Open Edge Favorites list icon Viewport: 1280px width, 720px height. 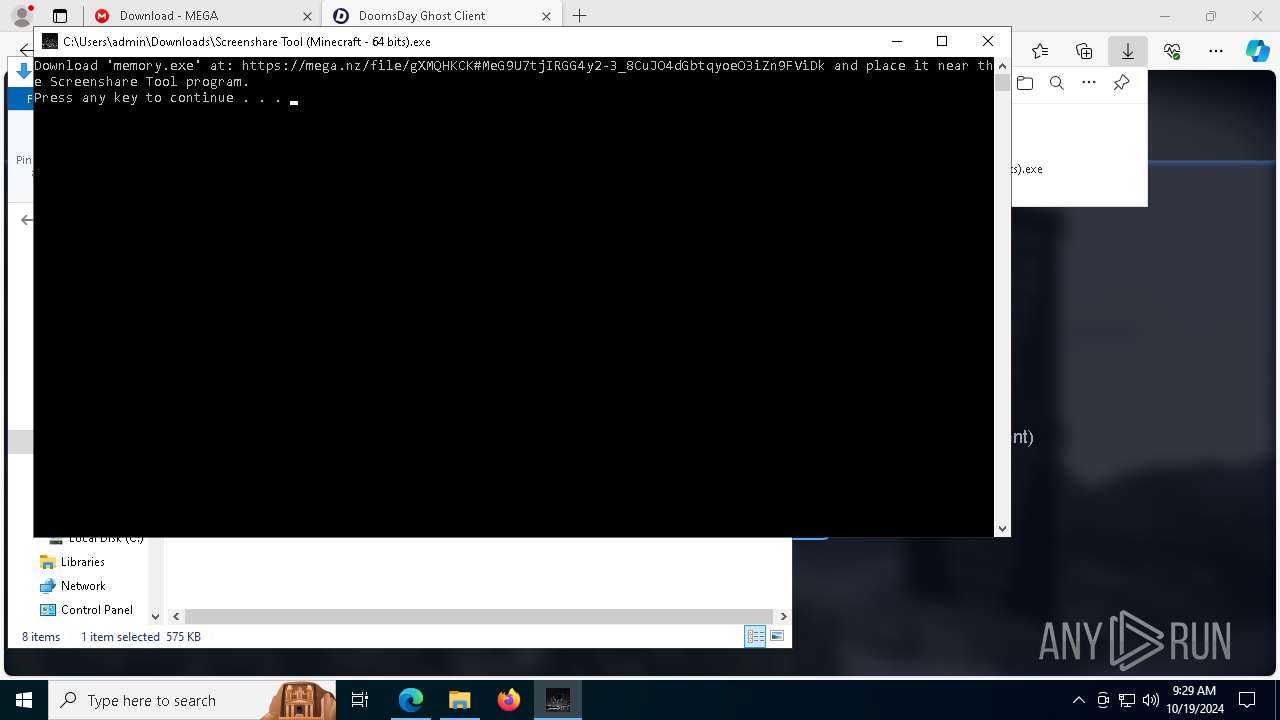point(1040,51)
